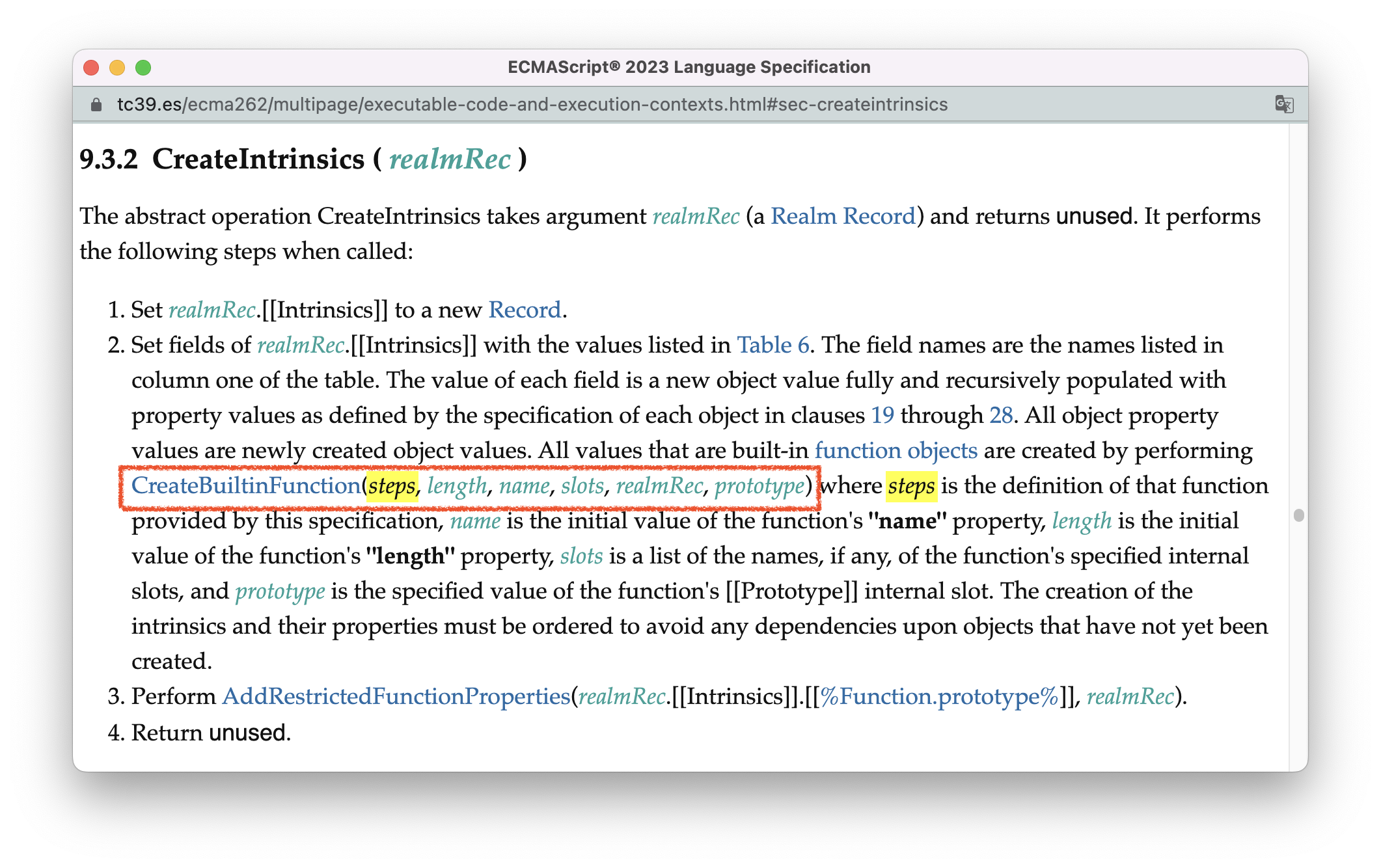Follow the clause 19 link

pos(882,415)
